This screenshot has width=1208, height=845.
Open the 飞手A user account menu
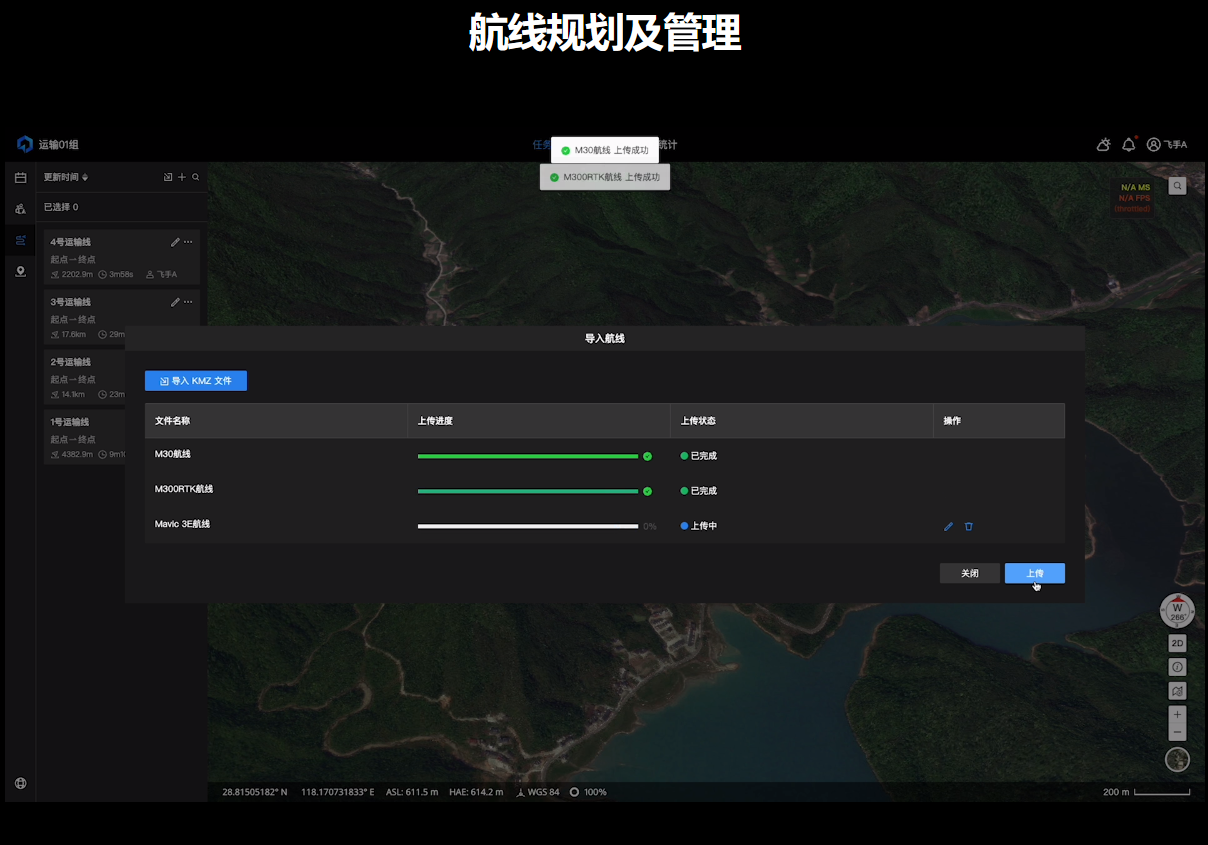1167,145
